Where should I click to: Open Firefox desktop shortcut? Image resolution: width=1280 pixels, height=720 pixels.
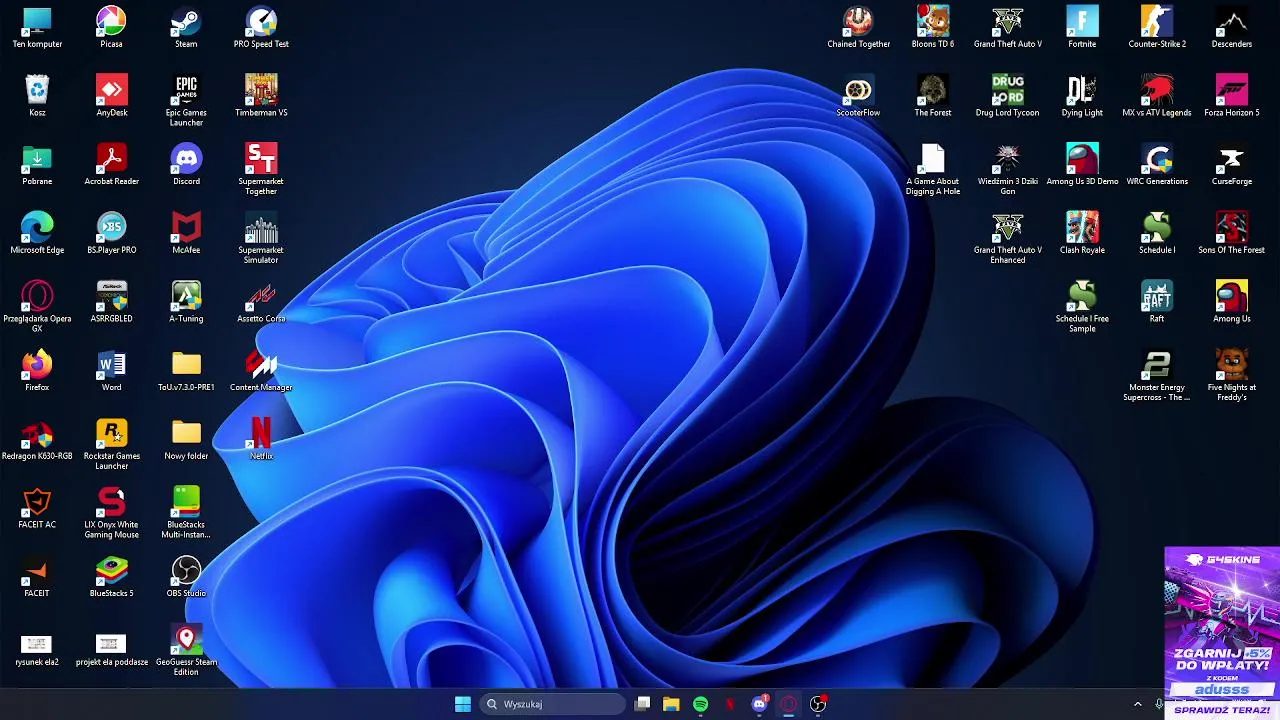point(37,371)
